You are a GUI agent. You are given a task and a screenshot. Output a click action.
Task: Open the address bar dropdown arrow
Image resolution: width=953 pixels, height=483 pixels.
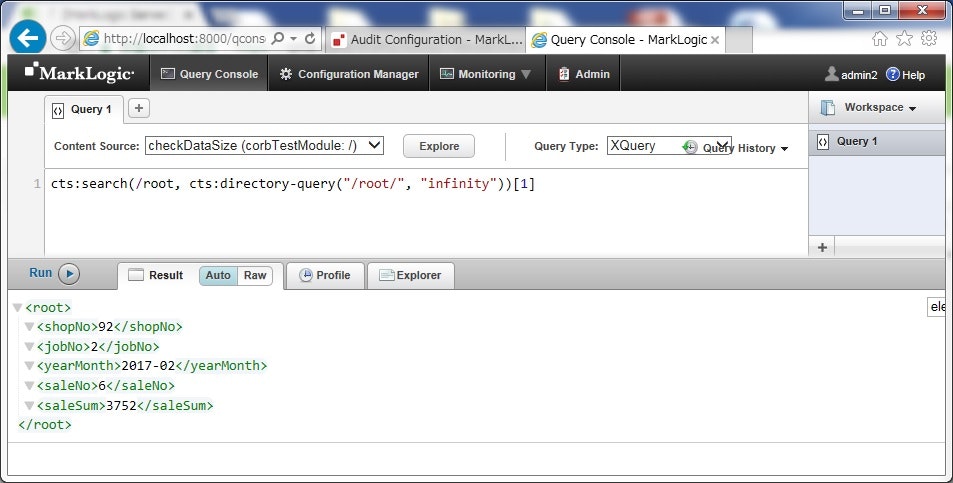pyautogui.click(x=294, y=39)
